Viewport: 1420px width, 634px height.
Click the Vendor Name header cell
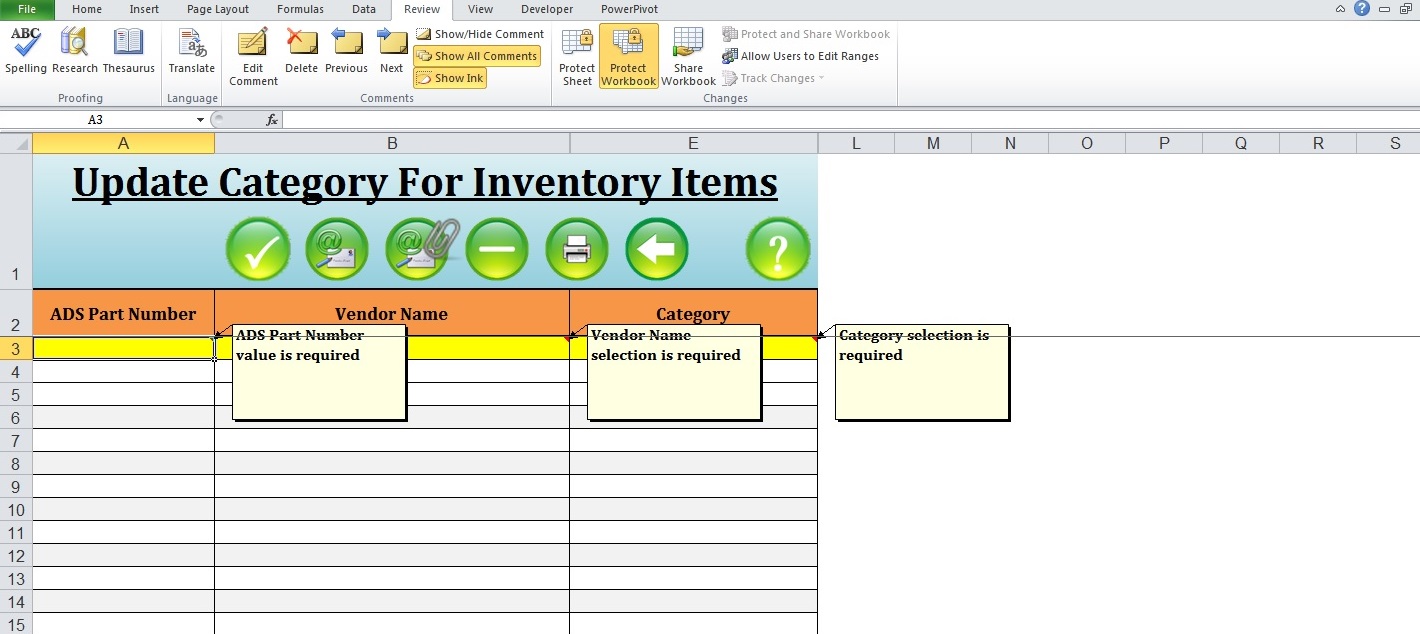pos(392,313)
